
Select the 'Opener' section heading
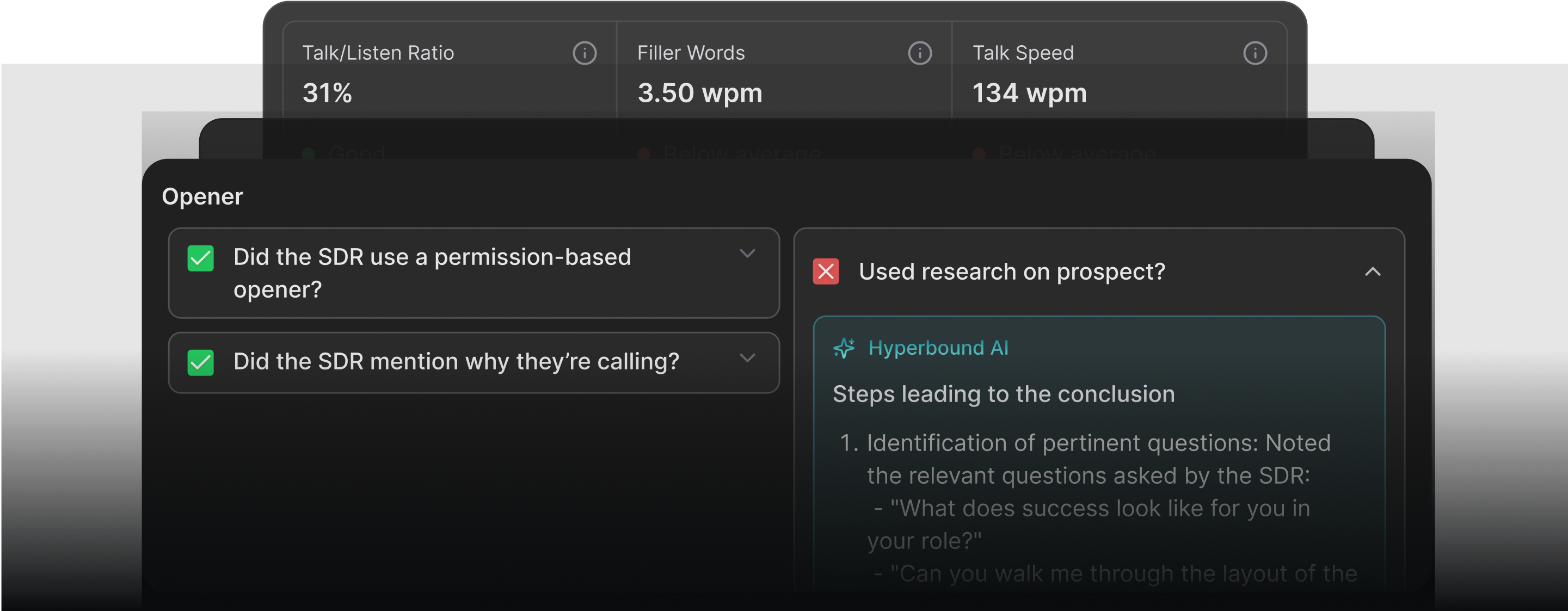(202, 196)
